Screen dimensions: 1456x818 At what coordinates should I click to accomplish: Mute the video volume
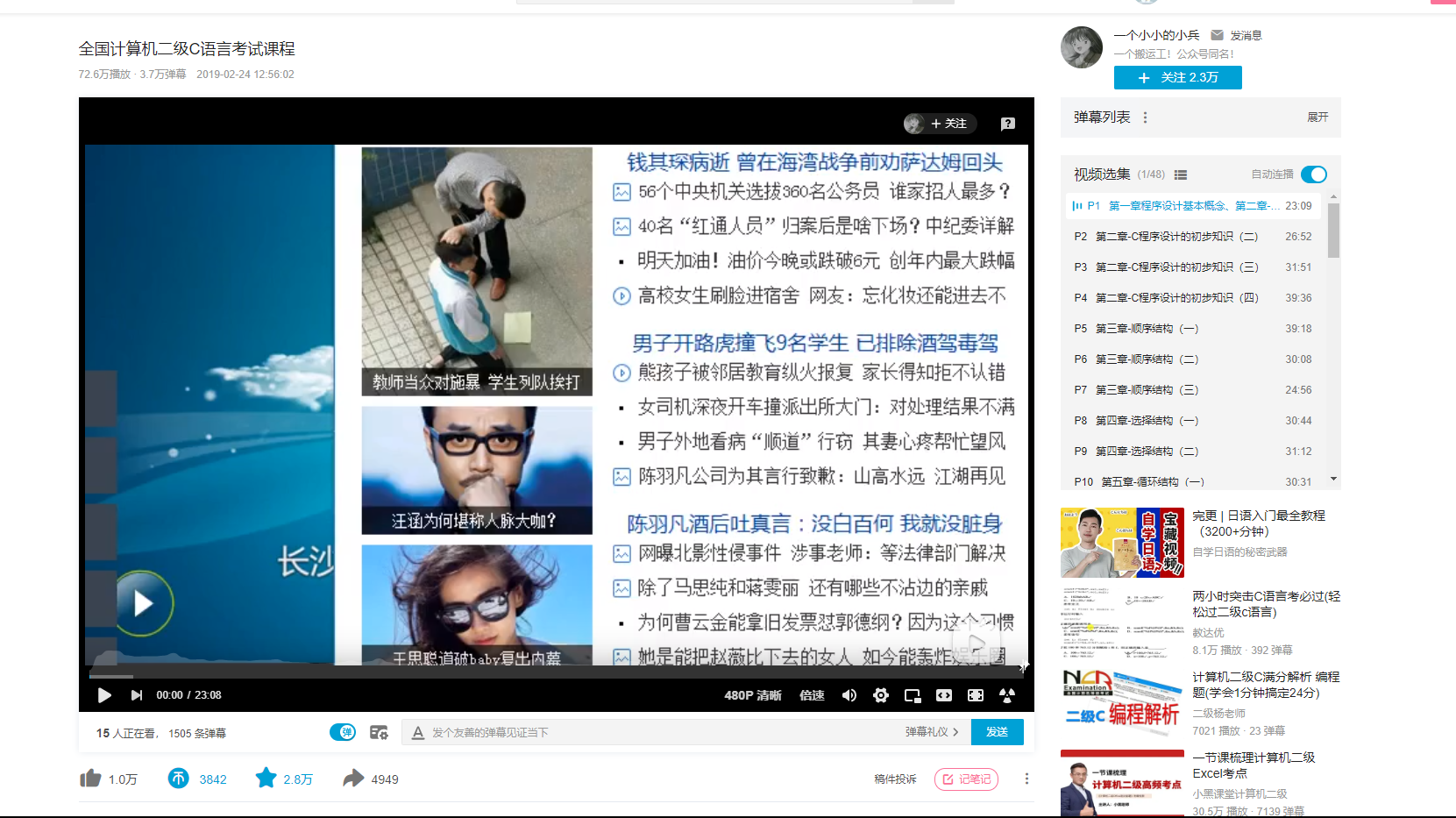[x=849, y=695]
